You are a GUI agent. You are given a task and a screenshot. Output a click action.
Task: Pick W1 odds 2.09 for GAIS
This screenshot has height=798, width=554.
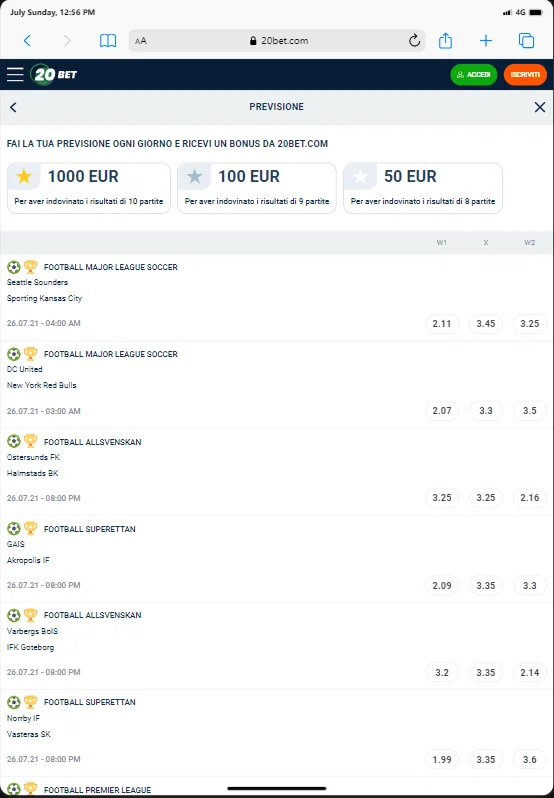pyautogui.click(x=442, y=585)
